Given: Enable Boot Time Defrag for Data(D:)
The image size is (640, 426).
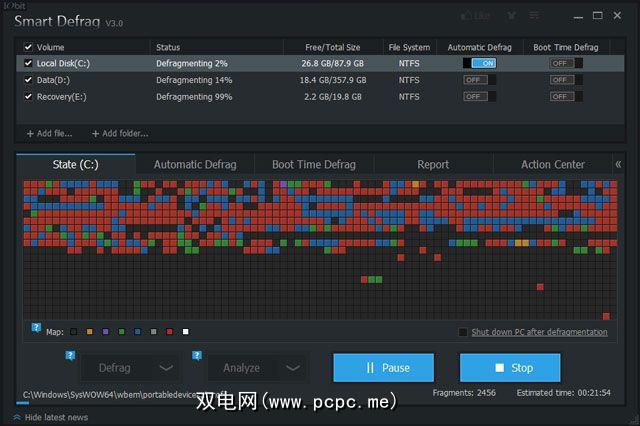Looking at the screenshot, I should coord(566,80).
